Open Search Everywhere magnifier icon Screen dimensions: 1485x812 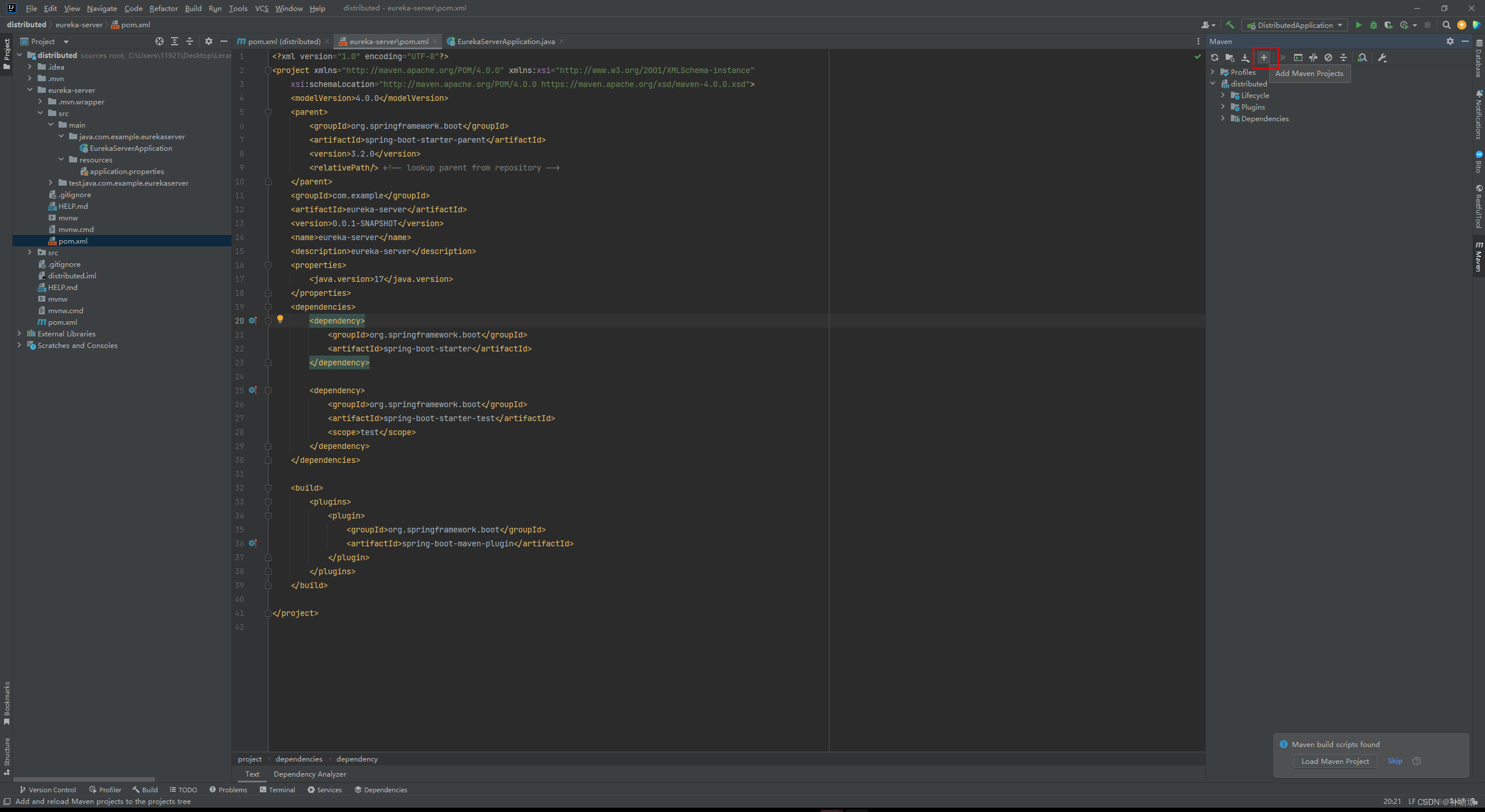pyautogui.click(x=1446, y=25)
